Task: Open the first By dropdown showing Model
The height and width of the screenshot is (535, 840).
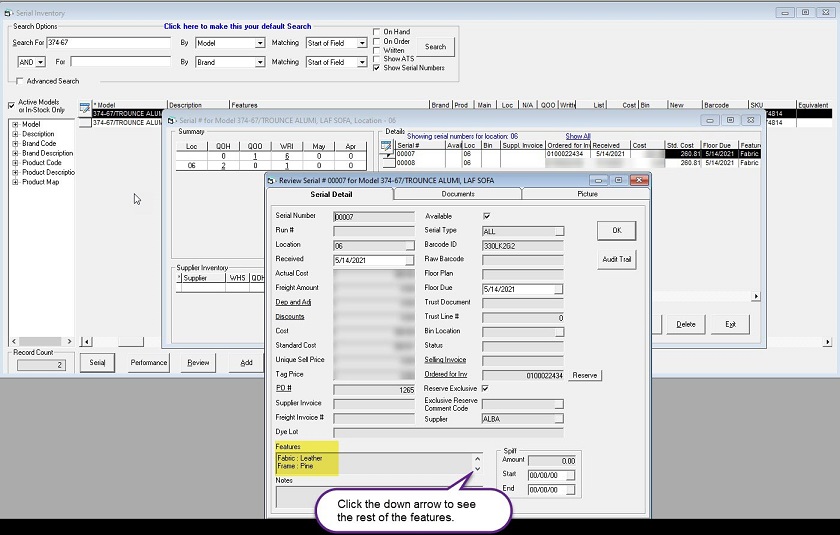Action: 260,43
